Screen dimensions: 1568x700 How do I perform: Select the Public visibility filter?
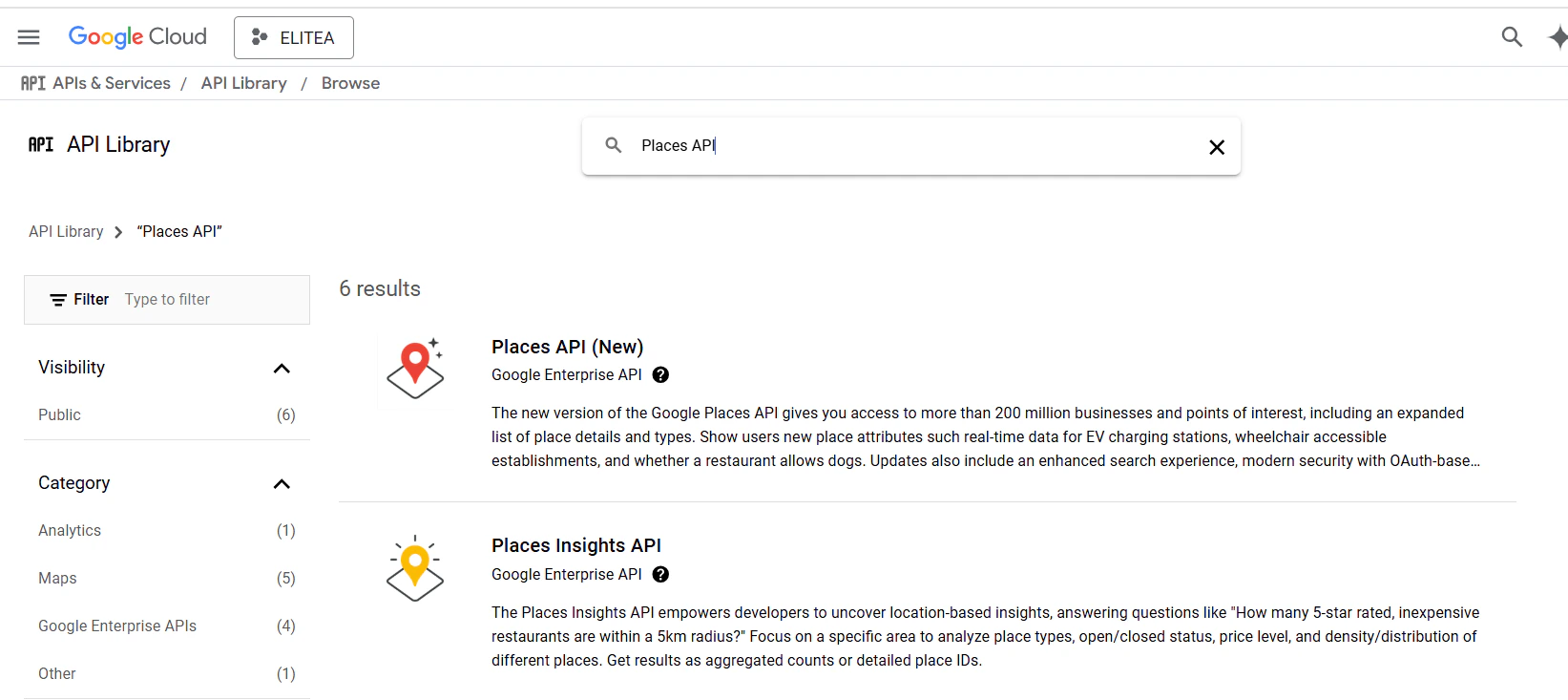pos(59,414)
